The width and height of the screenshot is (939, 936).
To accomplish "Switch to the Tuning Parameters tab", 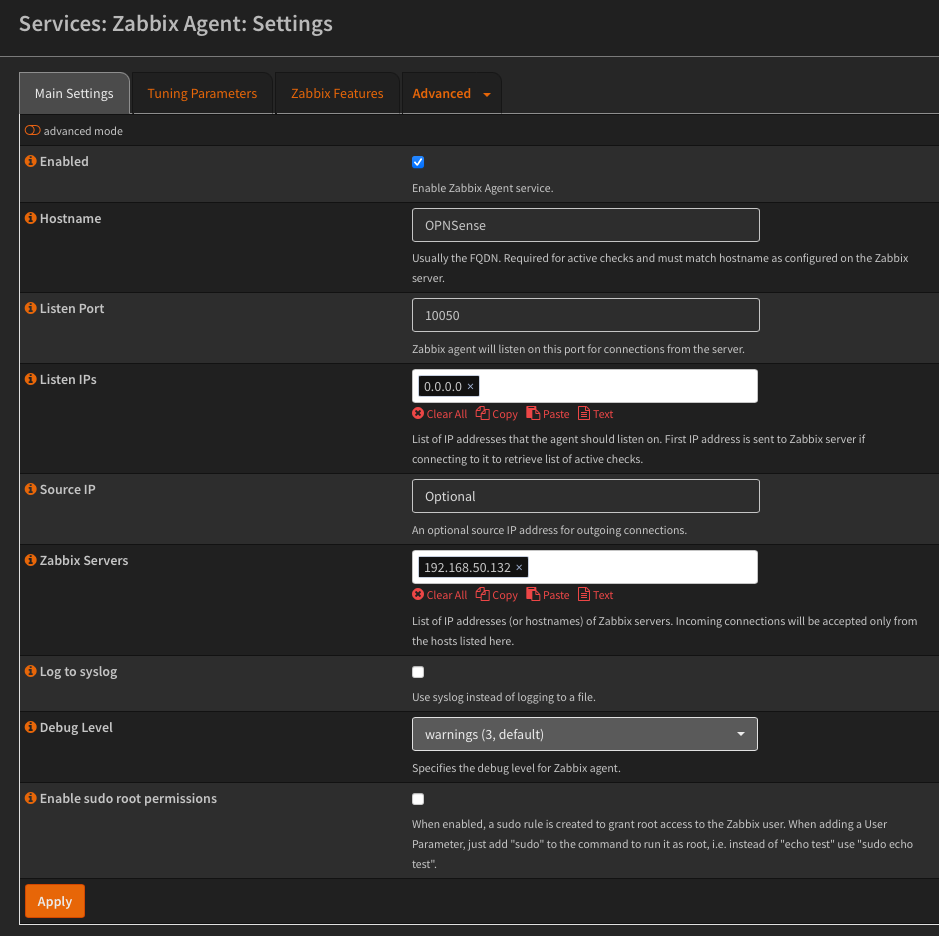I will point(202,92).
